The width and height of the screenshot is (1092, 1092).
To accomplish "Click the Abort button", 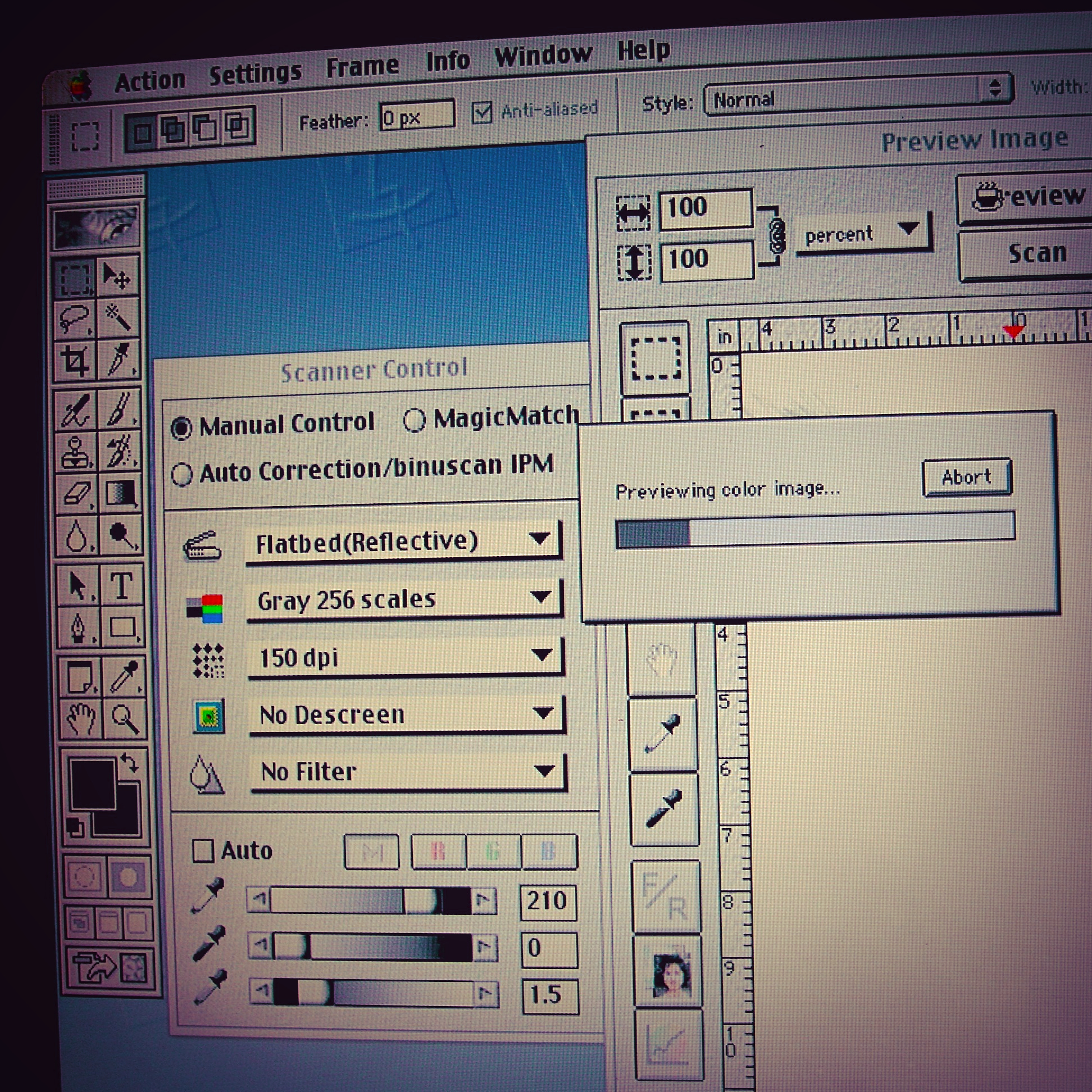I will coord(967,477).
